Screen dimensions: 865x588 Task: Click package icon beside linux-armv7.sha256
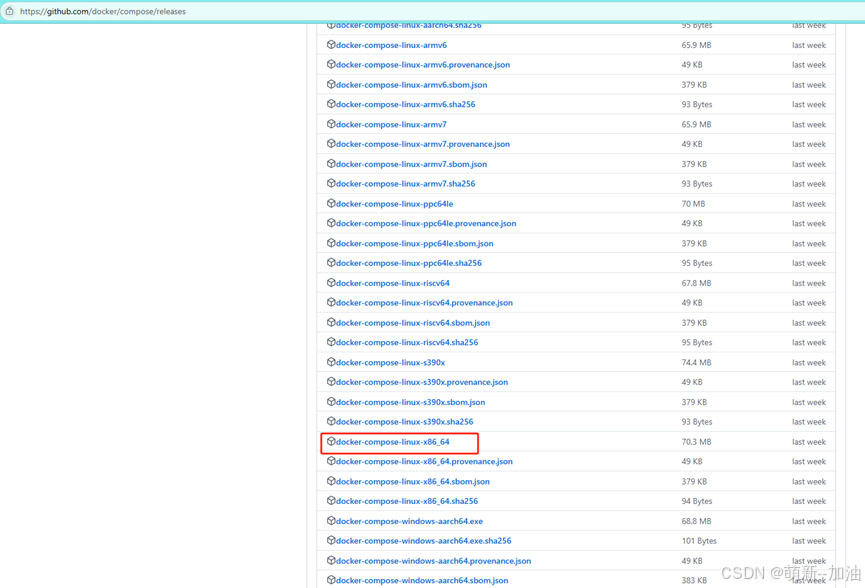331,184
